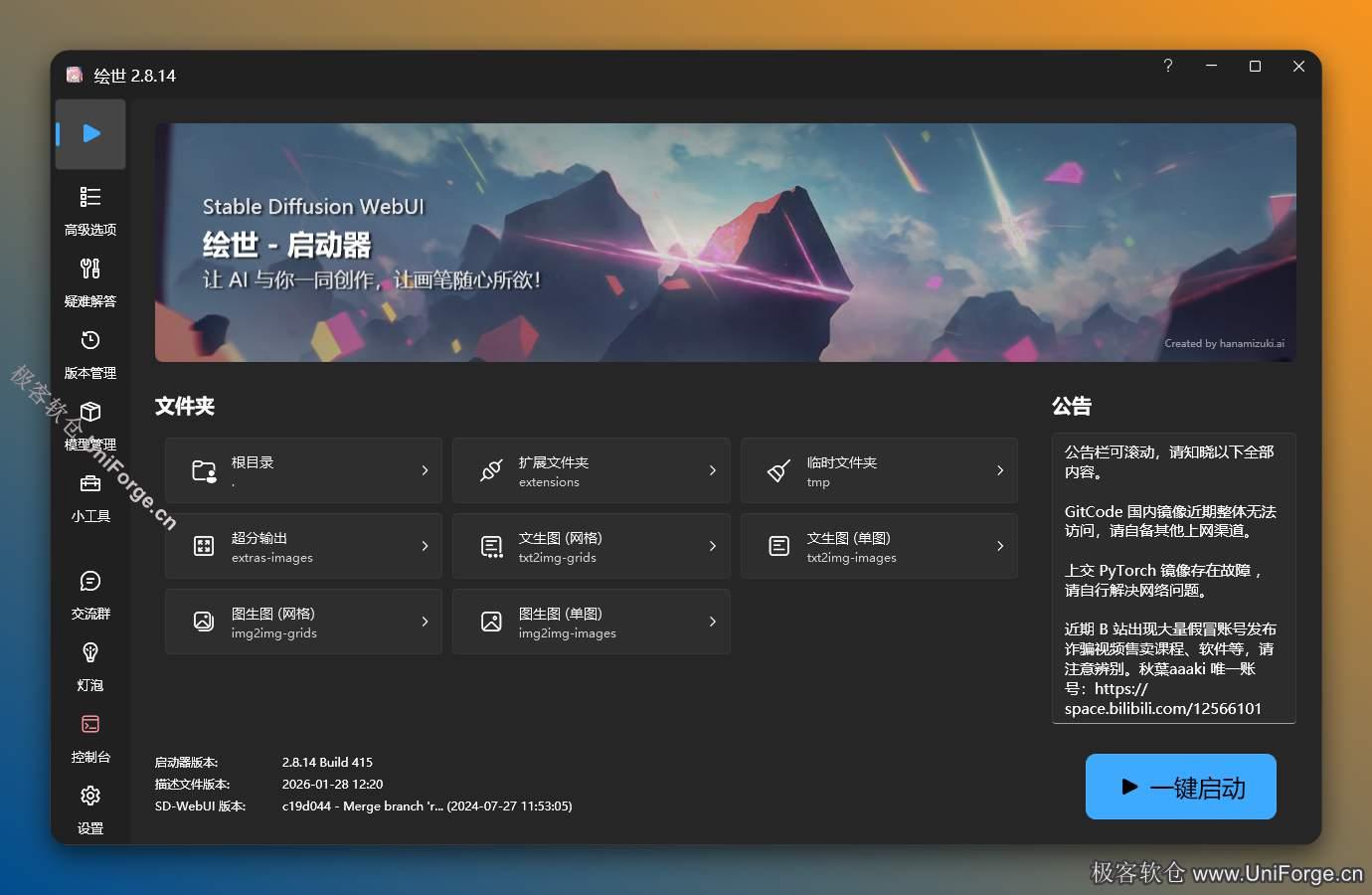Expand the img2img-grids card chevron
Viewport: 1372px width, 895px height.
425,622
